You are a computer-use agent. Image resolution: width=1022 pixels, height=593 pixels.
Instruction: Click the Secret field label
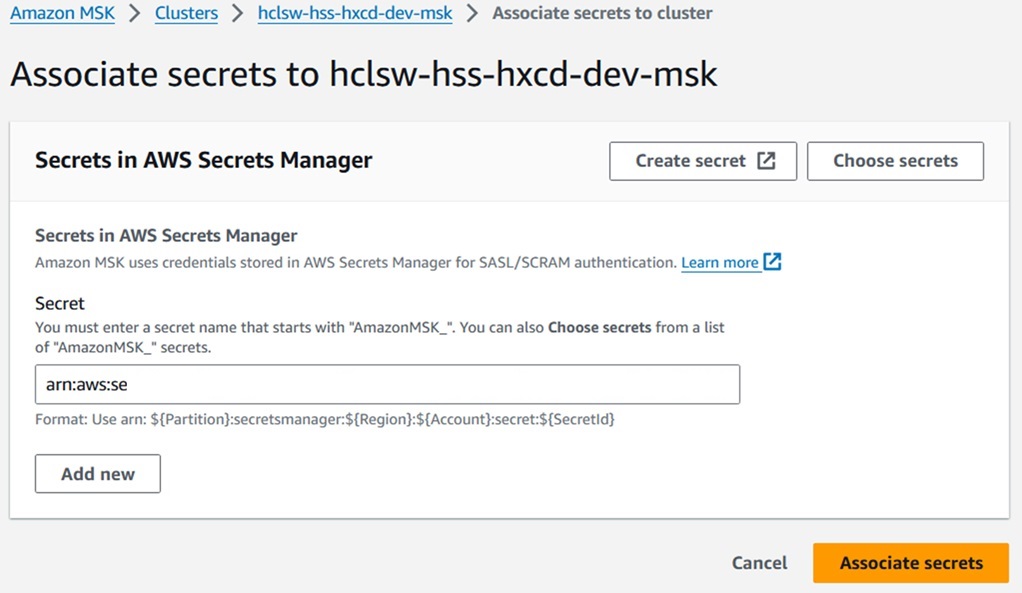pyautogui.click(x=60, y=303)
